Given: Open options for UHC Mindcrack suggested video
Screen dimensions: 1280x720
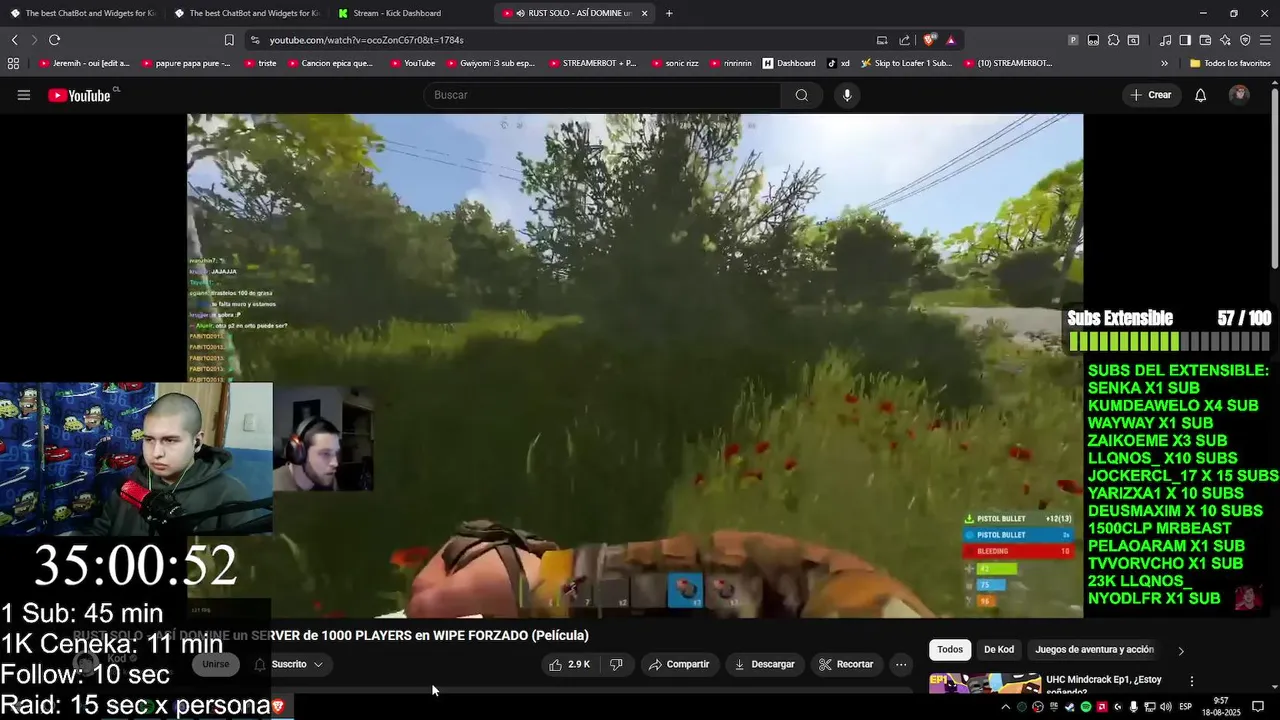Looking at the screenshot, I should (x=1191, y=681).
